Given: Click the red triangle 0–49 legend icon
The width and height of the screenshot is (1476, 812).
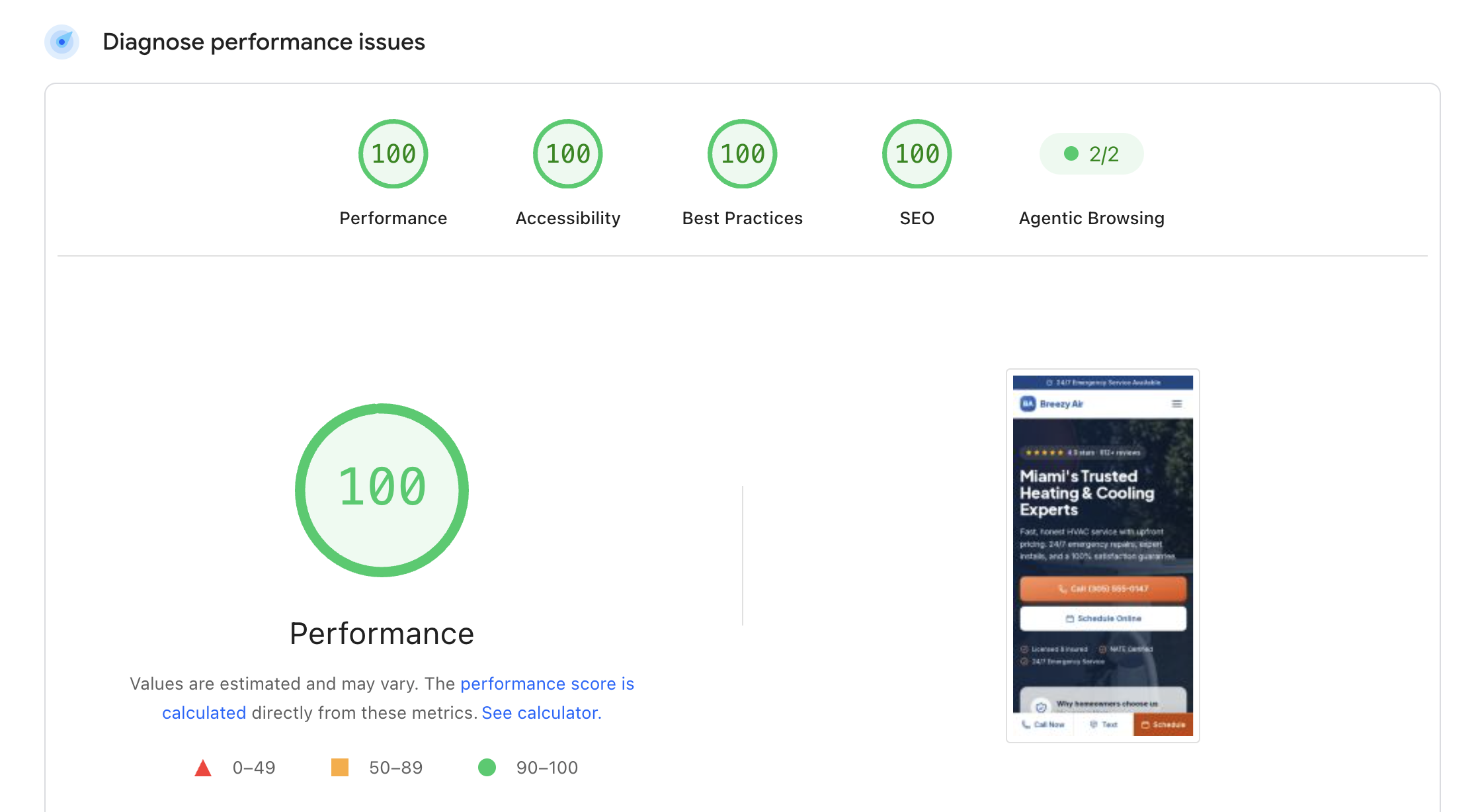Looking at the screenshot, I should click(203, 768).
